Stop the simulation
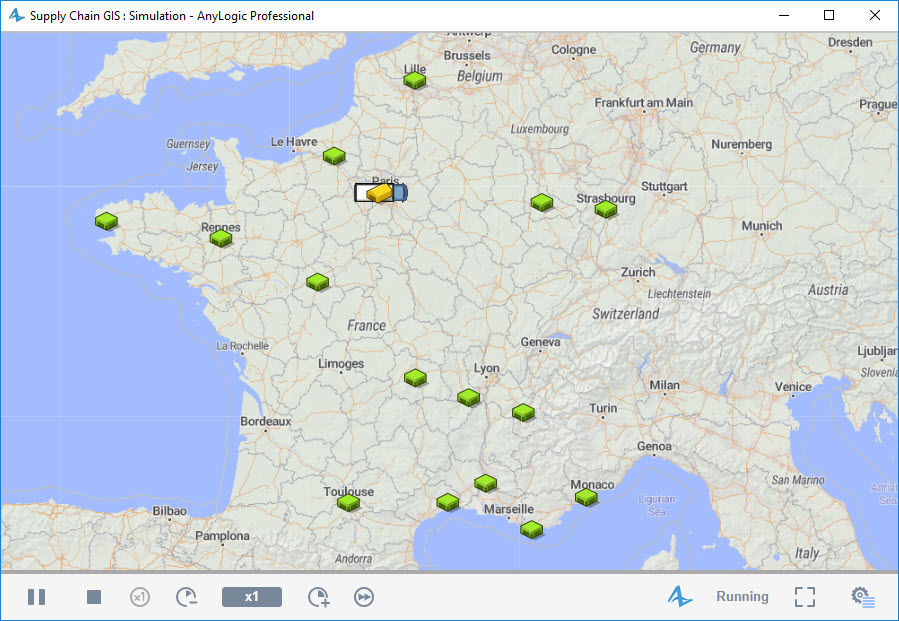Screen dimensions: 899x621 pos(93,596)
